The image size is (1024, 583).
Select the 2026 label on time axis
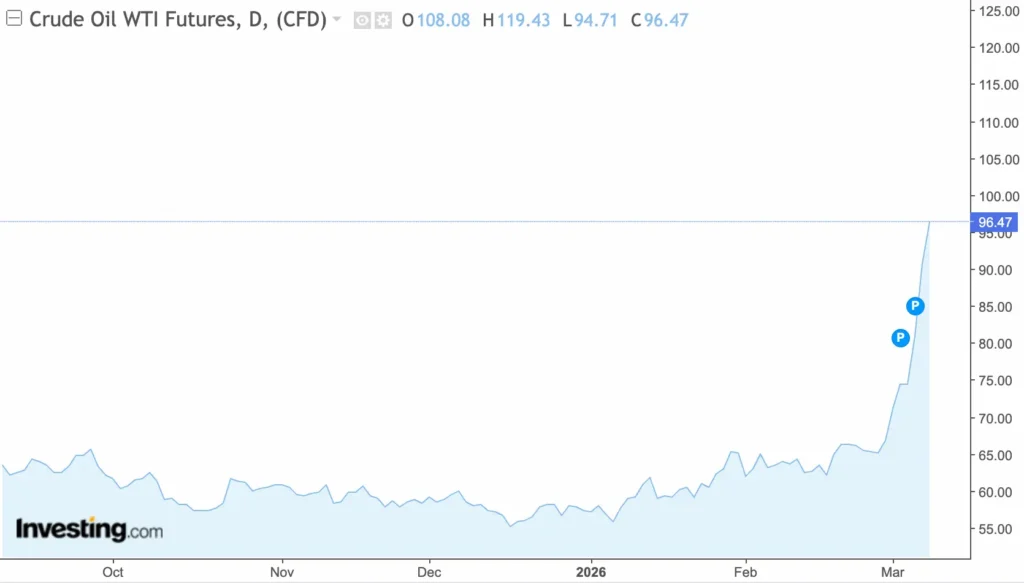point(589,572)
